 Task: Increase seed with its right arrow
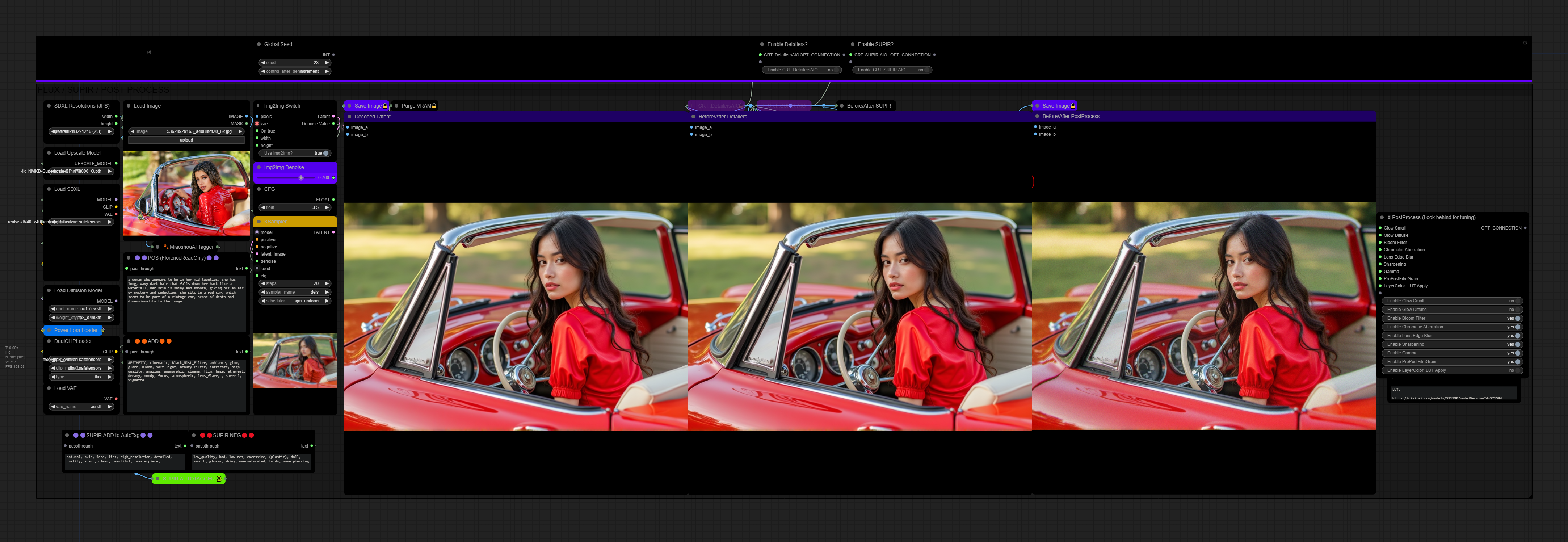point(327,63)
